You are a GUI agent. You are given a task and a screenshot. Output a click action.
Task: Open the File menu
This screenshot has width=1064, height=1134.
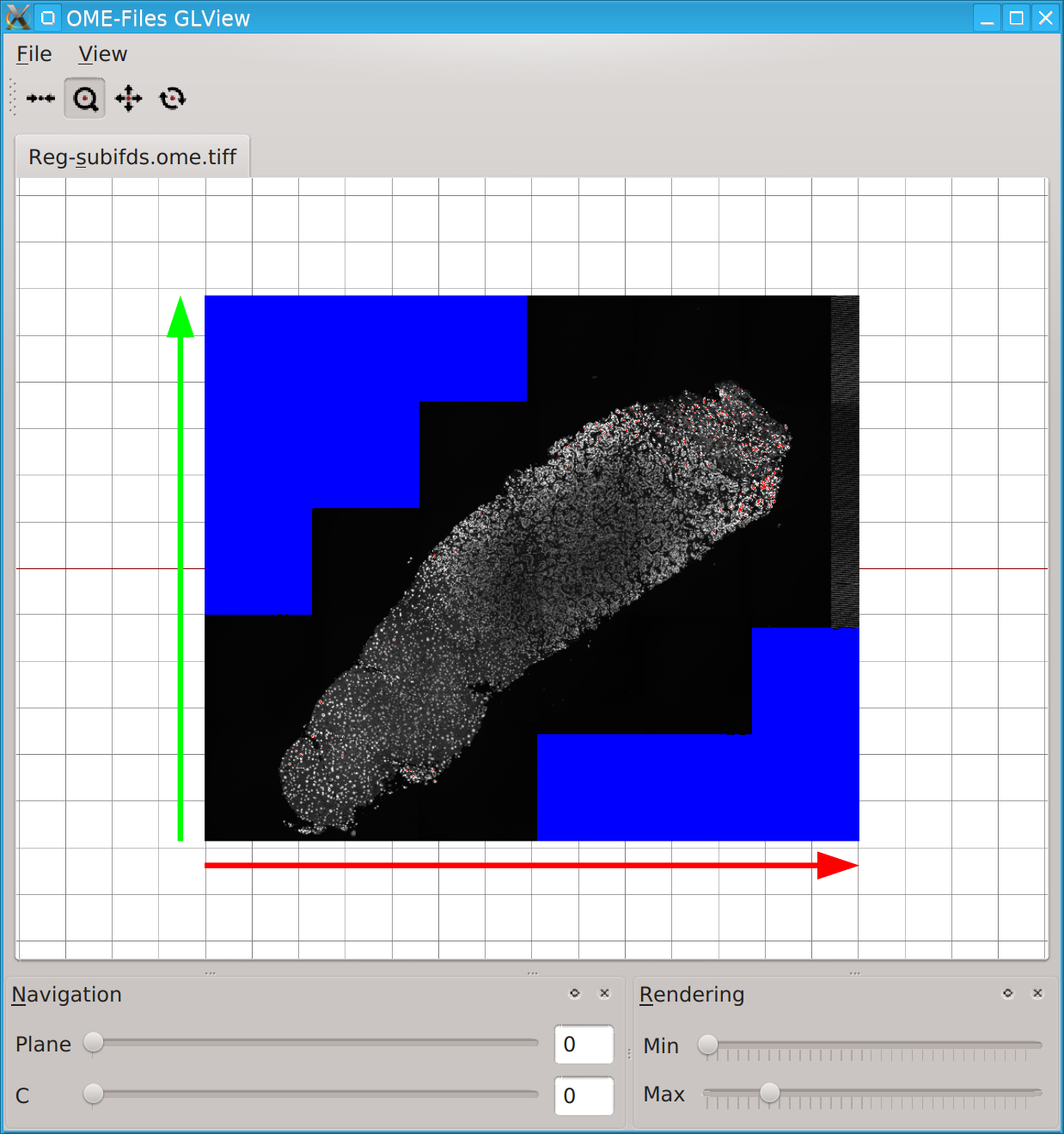point(34,54)
